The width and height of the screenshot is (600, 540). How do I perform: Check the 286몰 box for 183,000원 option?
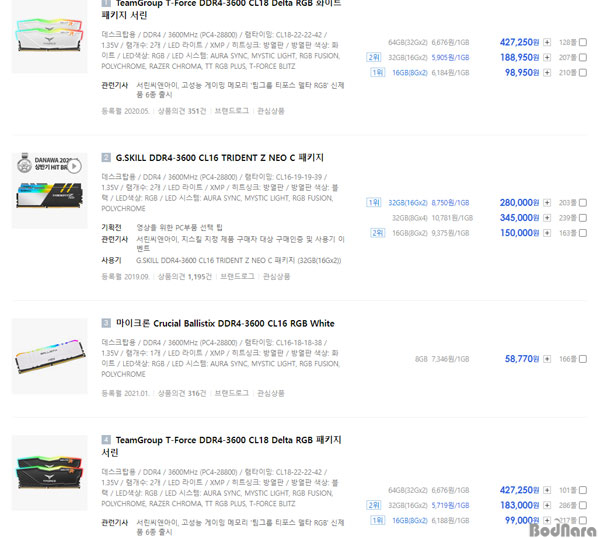[583, 506]
